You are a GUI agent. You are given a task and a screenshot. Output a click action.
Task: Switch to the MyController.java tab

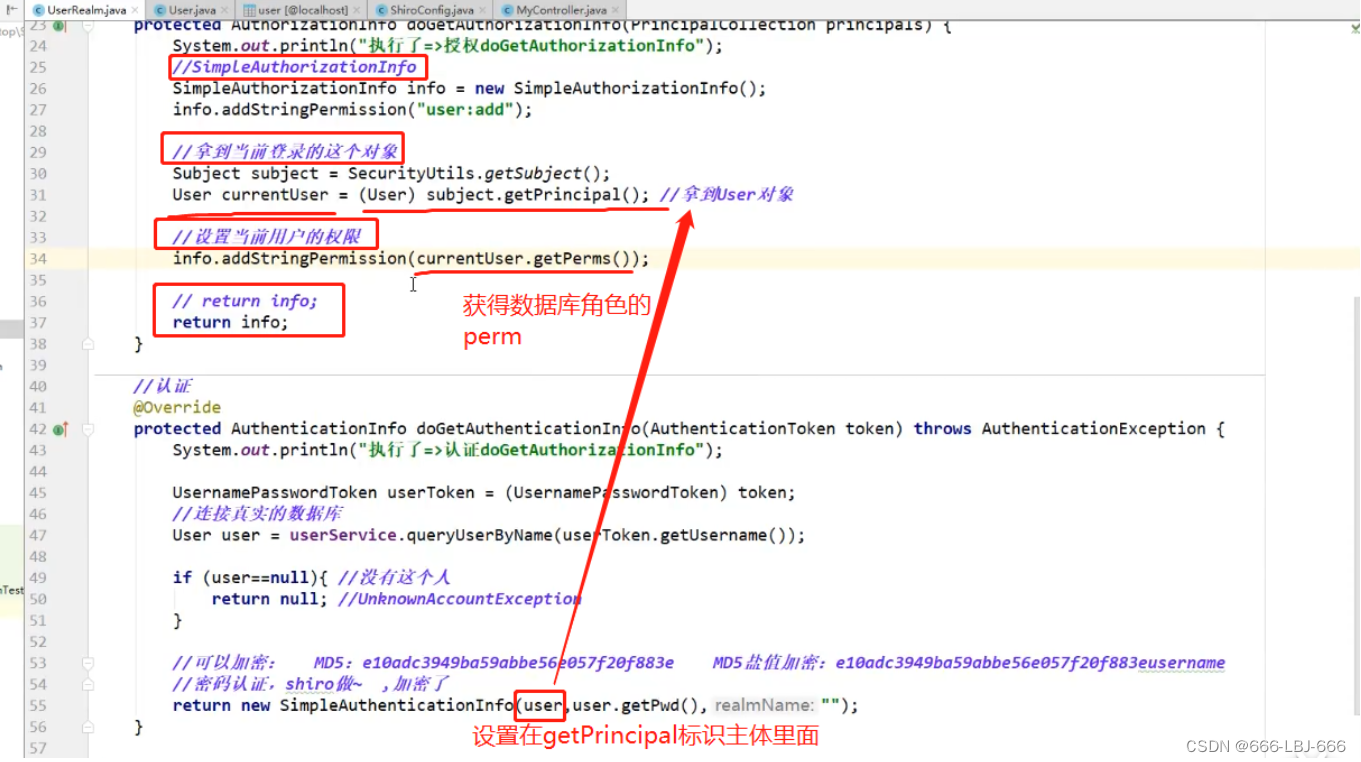click(x=561, y=10)
